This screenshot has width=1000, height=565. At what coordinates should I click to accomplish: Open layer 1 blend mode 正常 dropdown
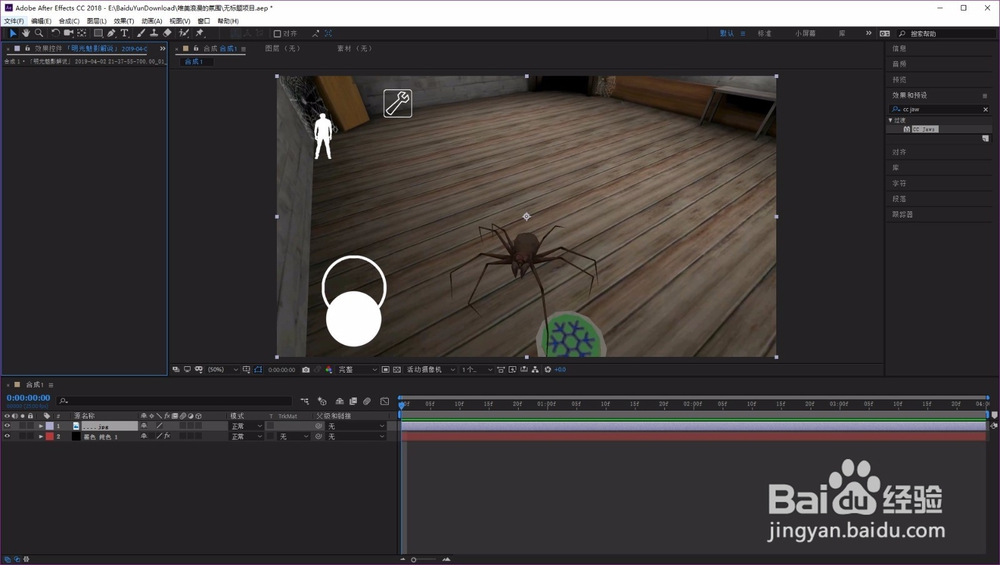point(246,426)
